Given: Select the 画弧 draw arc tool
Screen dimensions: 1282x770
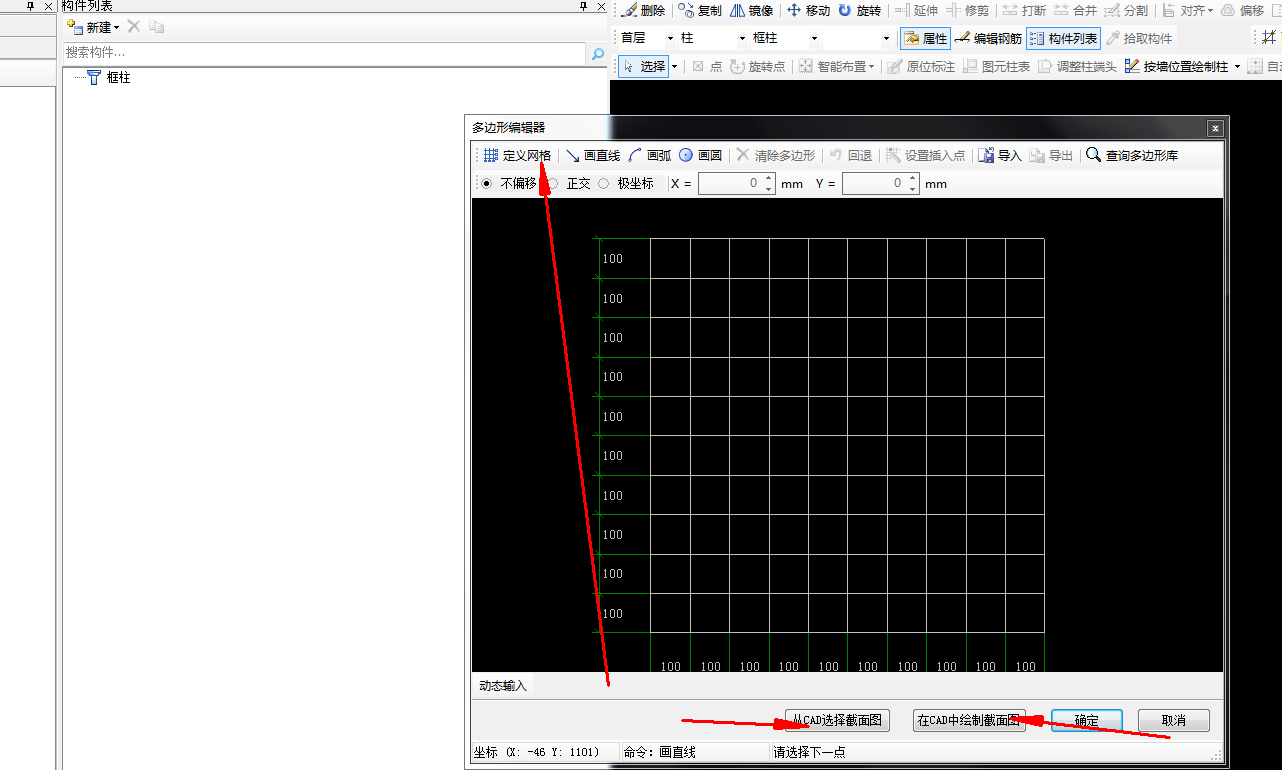Looking at the screenshot, I should pos(650,156).
